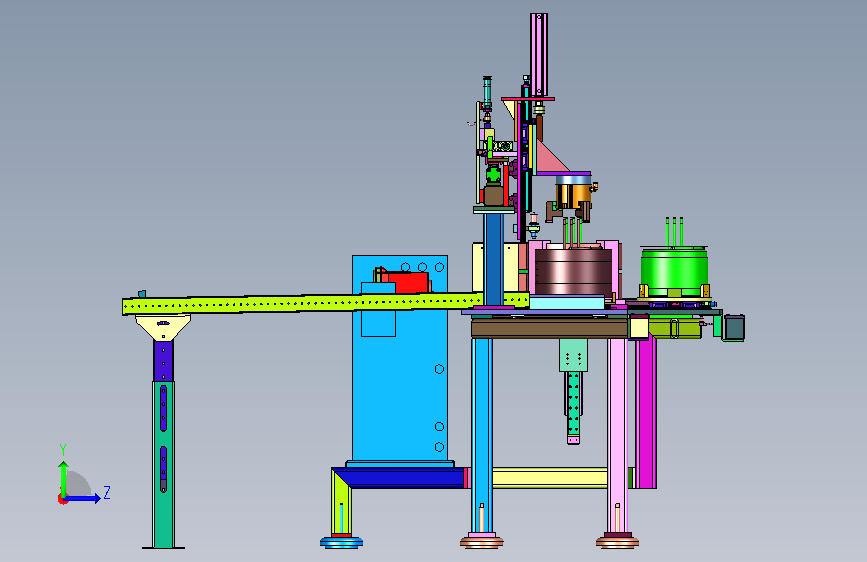This screenshot has height=562, width=867.
Task: Select the red block on the blue cabinet
Action: click(408, 282)
